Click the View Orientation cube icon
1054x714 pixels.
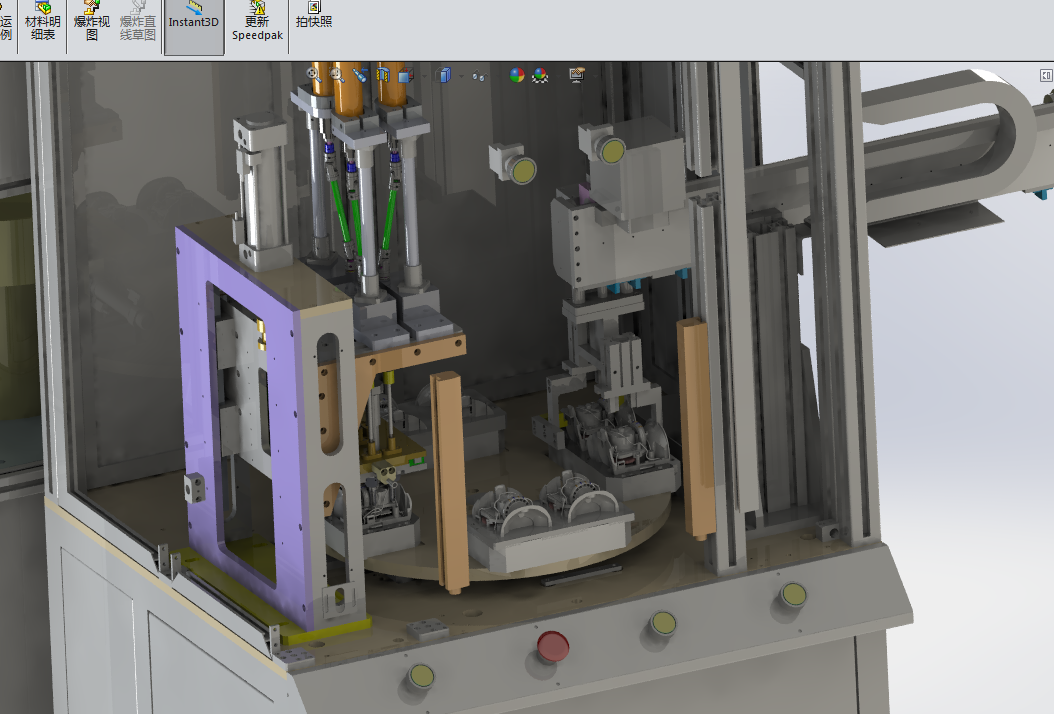[x=405, y=75]
